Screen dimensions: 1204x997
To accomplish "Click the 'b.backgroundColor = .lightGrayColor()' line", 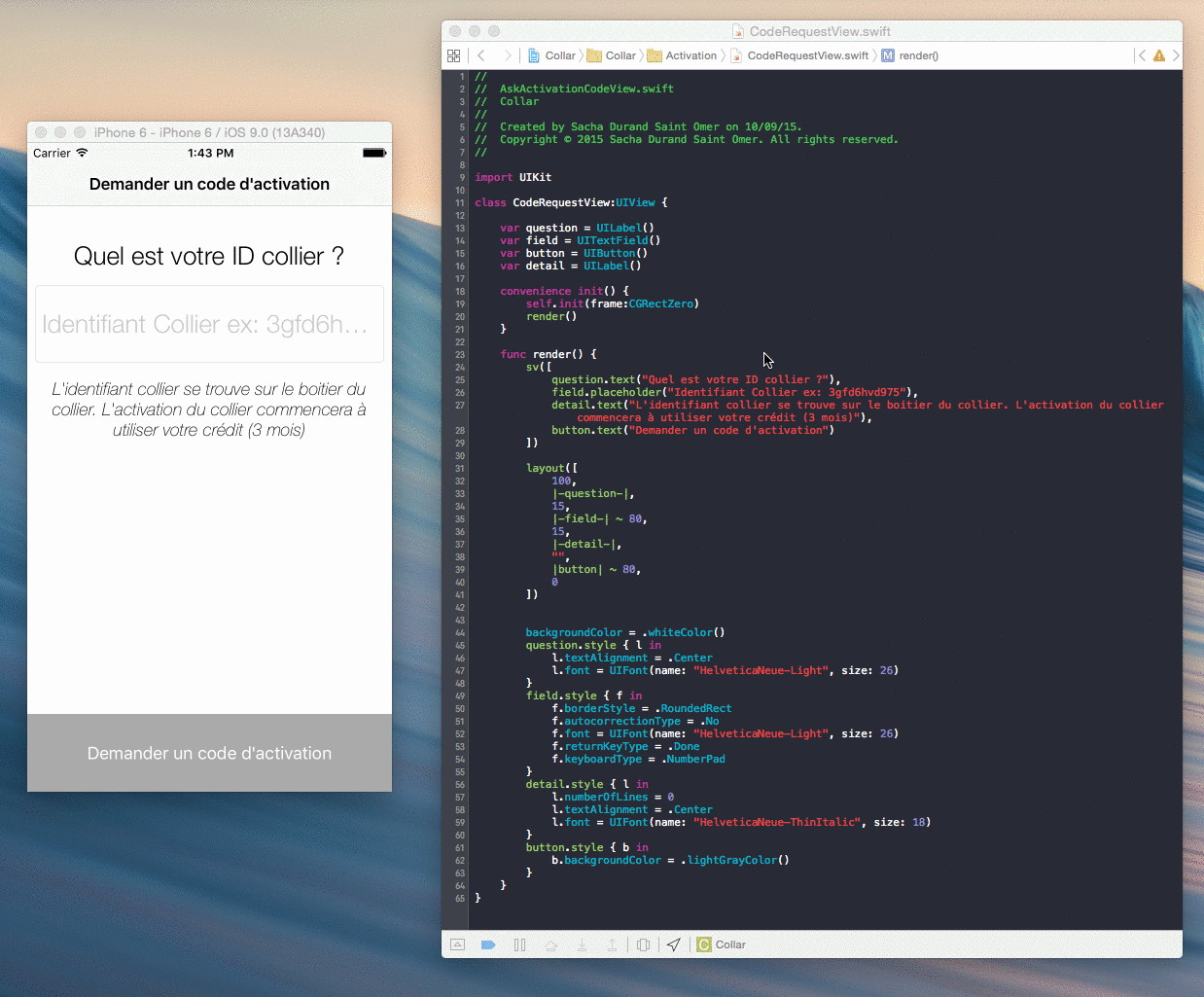I will point(671,860).
